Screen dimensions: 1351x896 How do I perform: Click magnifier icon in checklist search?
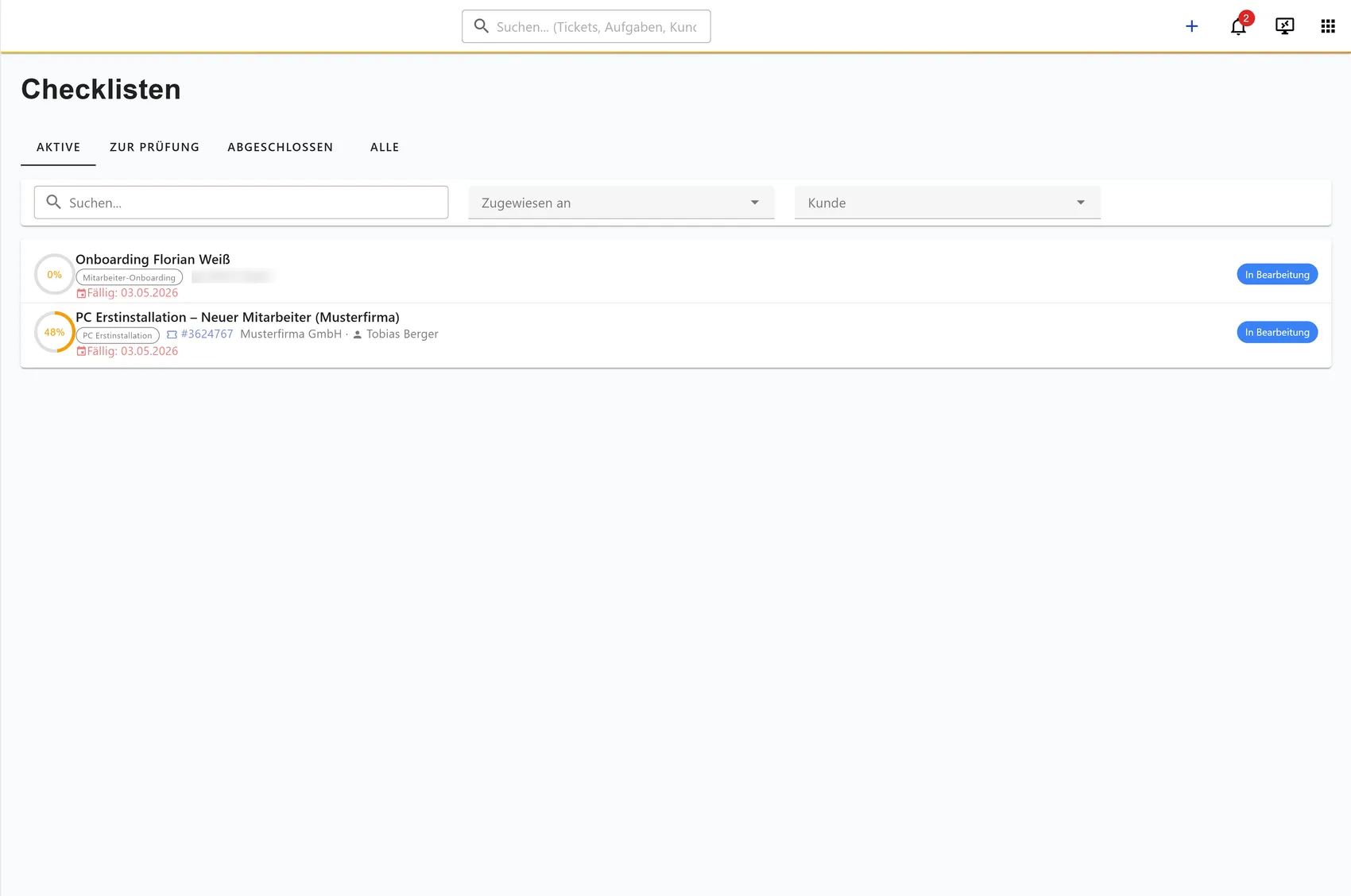[53, 202]
